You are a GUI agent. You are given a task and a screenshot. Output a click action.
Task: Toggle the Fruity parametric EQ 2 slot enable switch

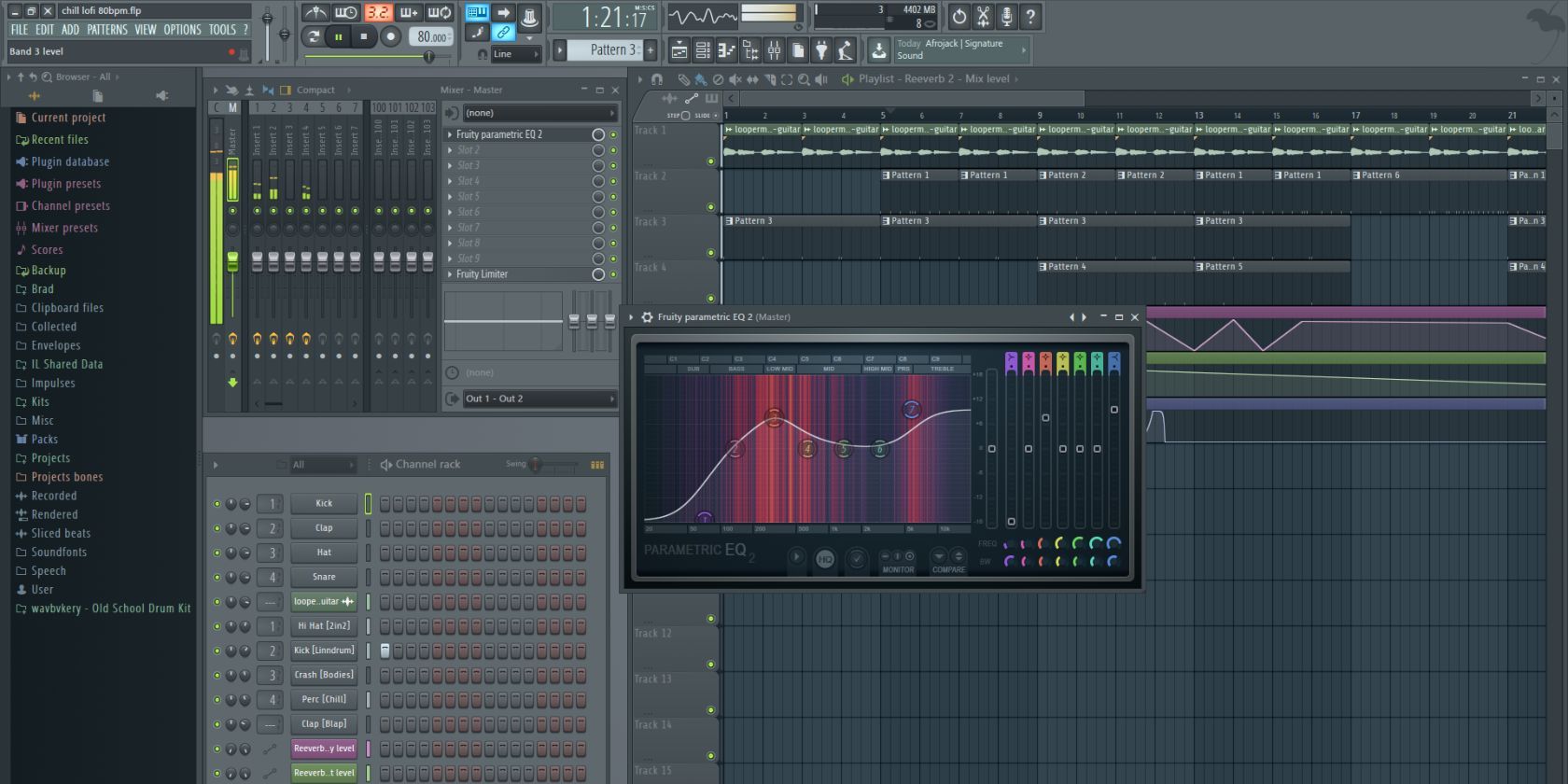click(613, 134)
